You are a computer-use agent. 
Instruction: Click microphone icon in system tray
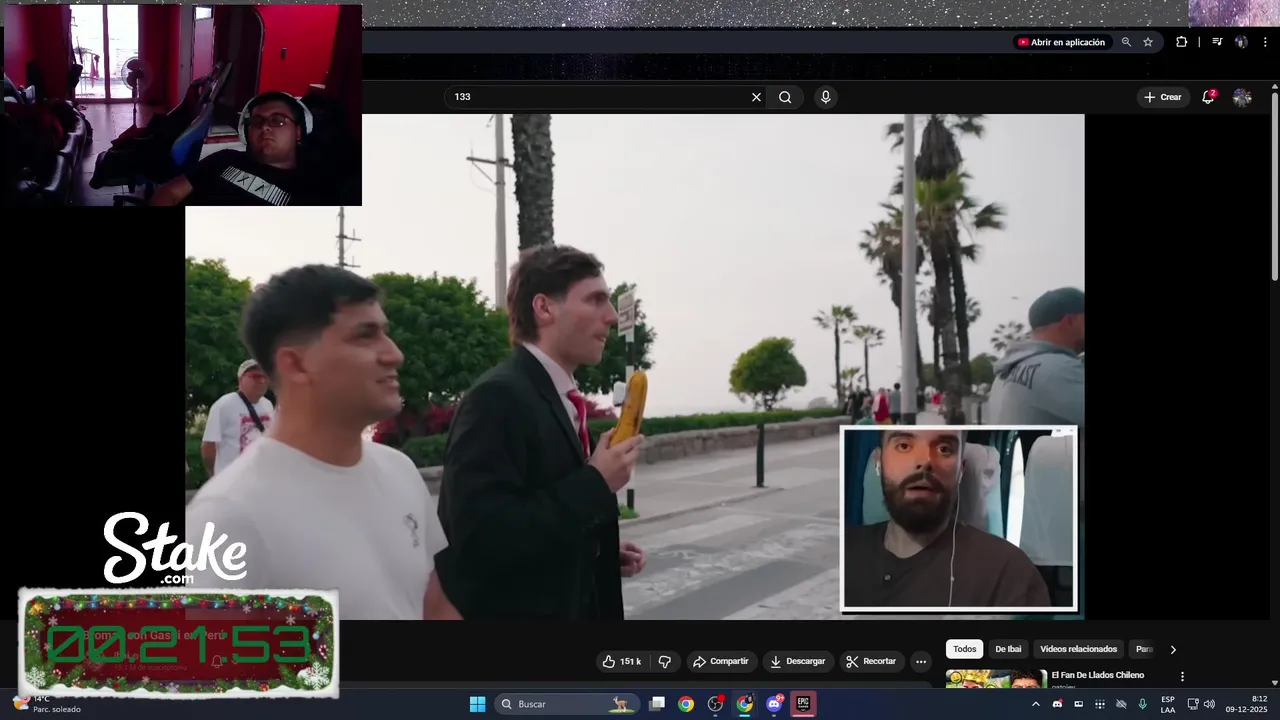tap(1142, 704)
